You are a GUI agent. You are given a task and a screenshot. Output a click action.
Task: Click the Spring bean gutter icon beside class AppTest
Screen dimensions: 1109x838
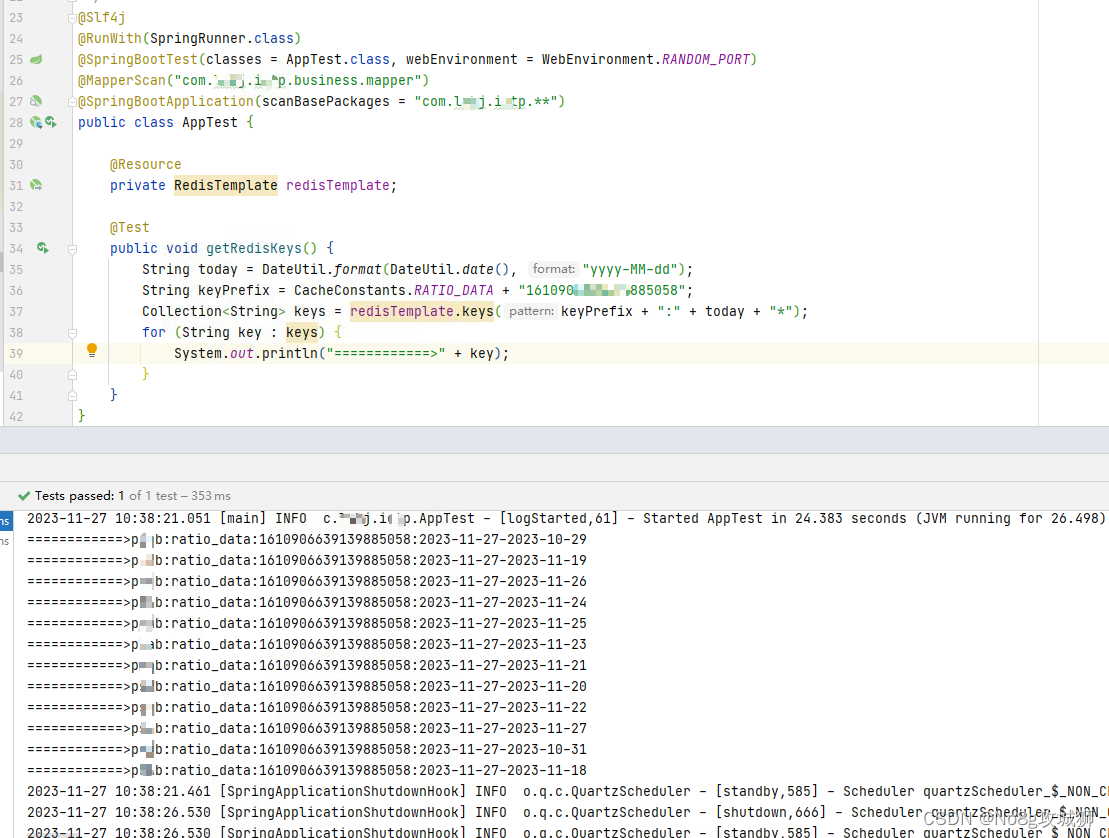tap(35, 122)
